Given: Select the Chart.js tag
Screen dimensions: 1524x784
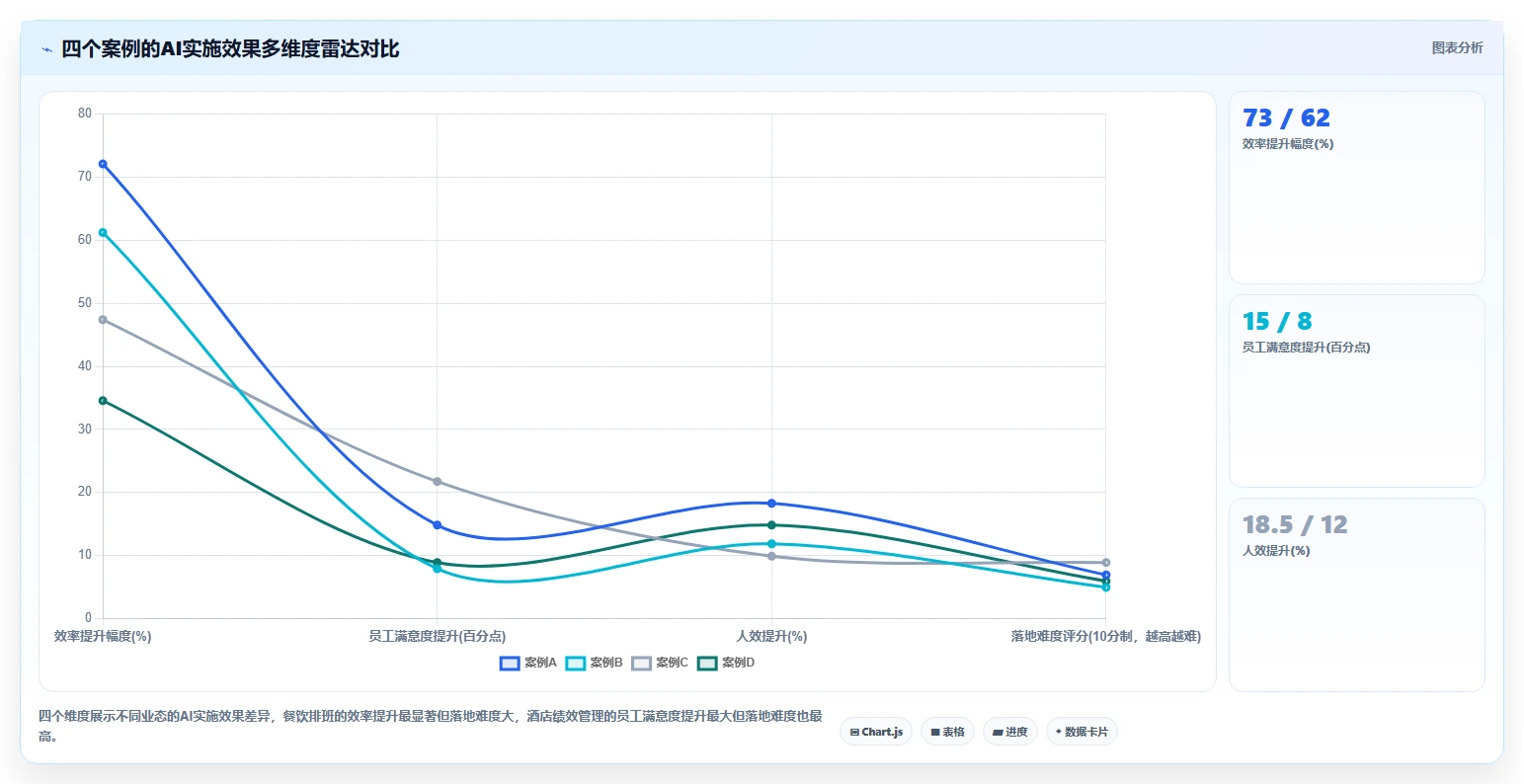Looking at the screenshot, I should [876, 732].
